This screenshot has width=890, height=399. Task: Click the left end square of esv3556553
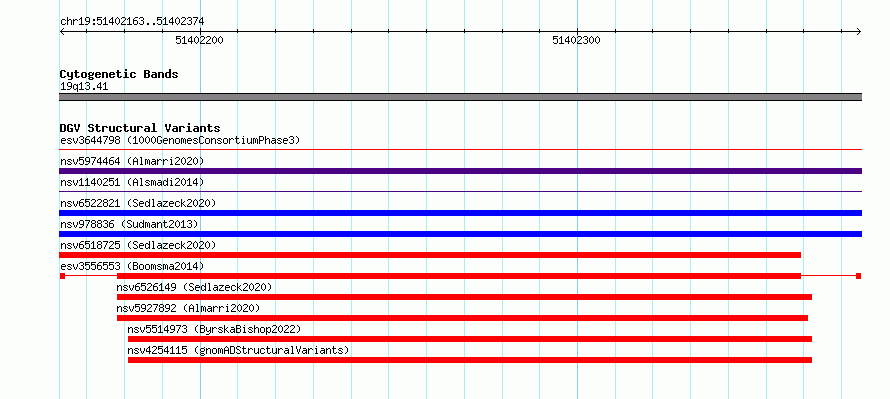click(x=62, y=276)
